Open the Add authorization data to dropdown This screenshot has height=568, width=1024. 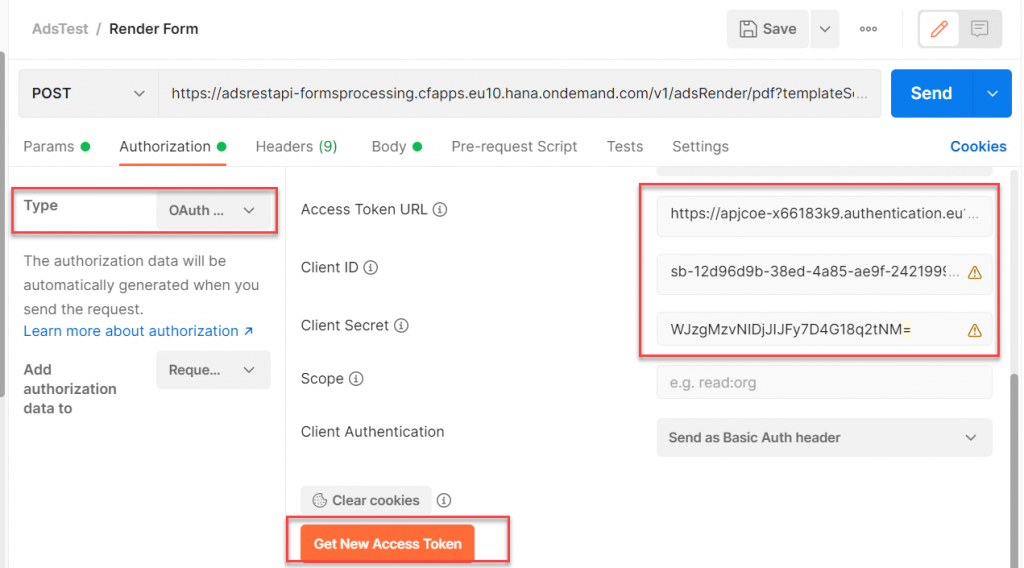213,370
